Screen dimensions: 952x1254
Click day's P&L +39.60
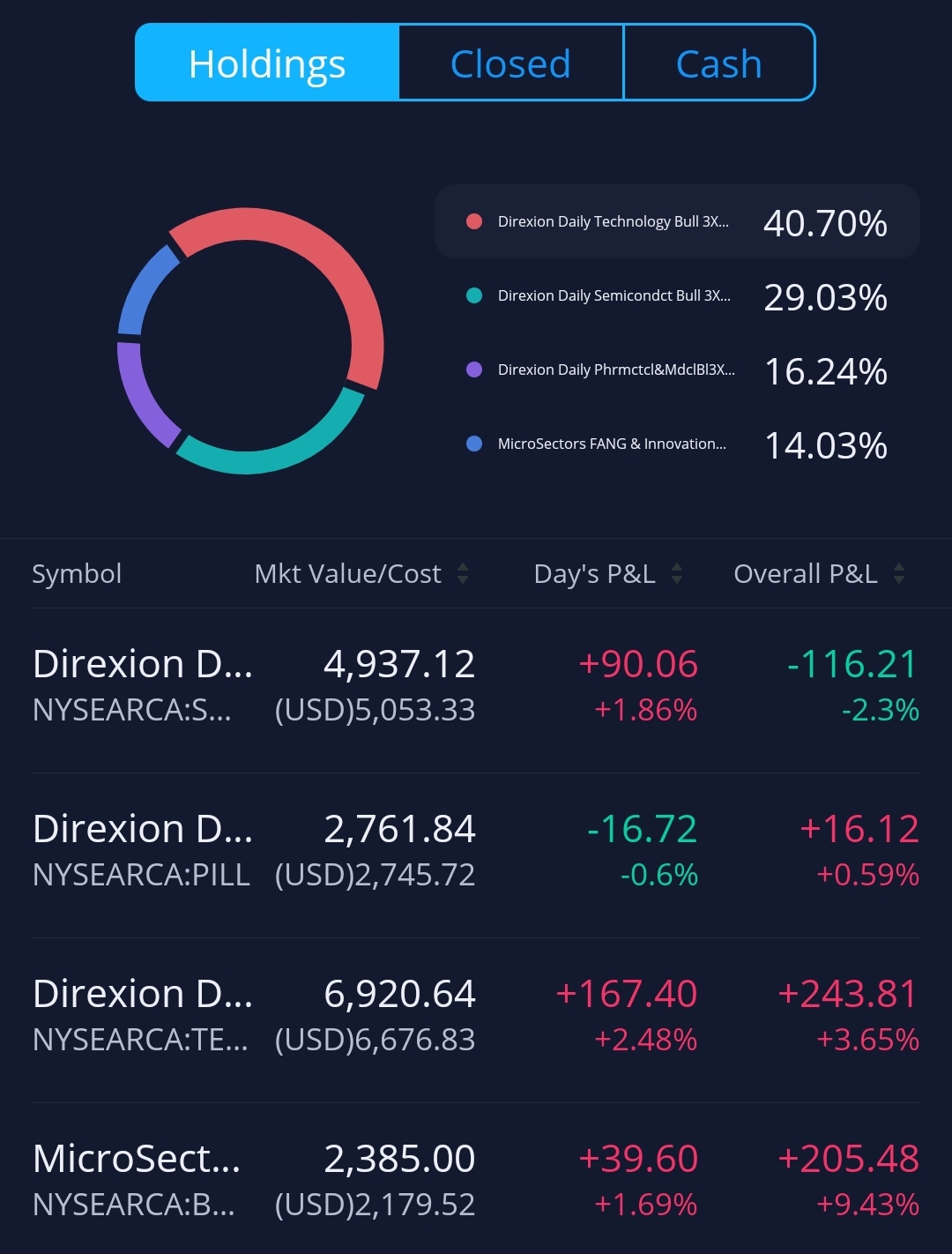[x=638, y=1159]
